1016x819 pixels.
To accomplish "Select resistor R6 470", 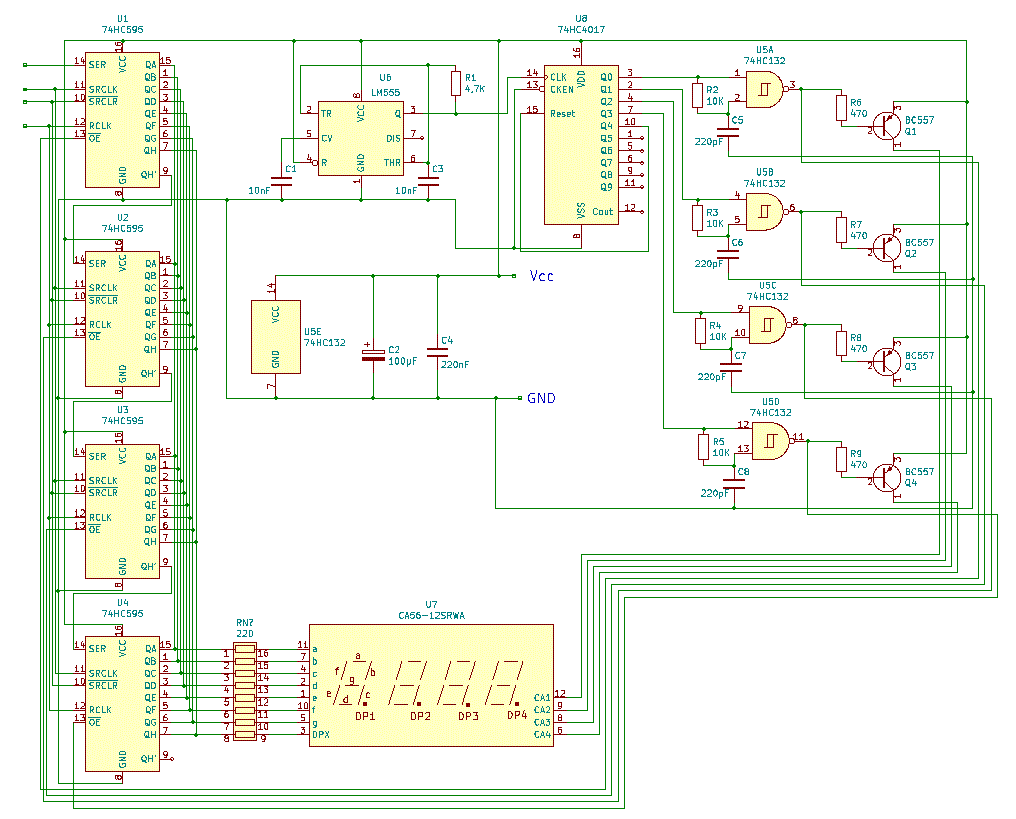I will click(x=841, y=108).
